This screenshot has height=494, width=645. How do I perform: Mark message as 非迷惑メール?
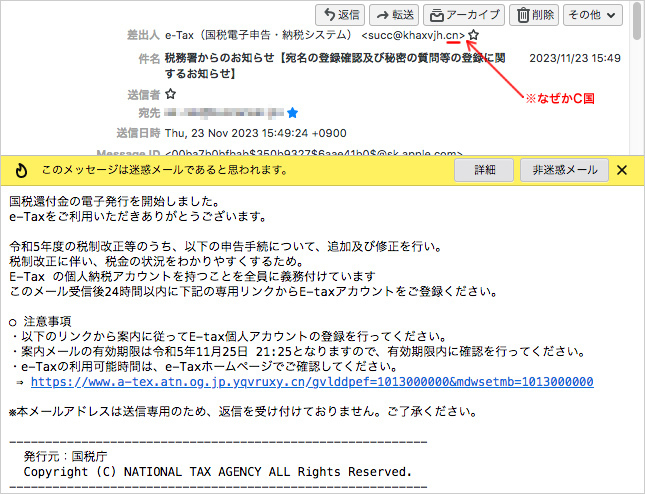pos(564,170)
